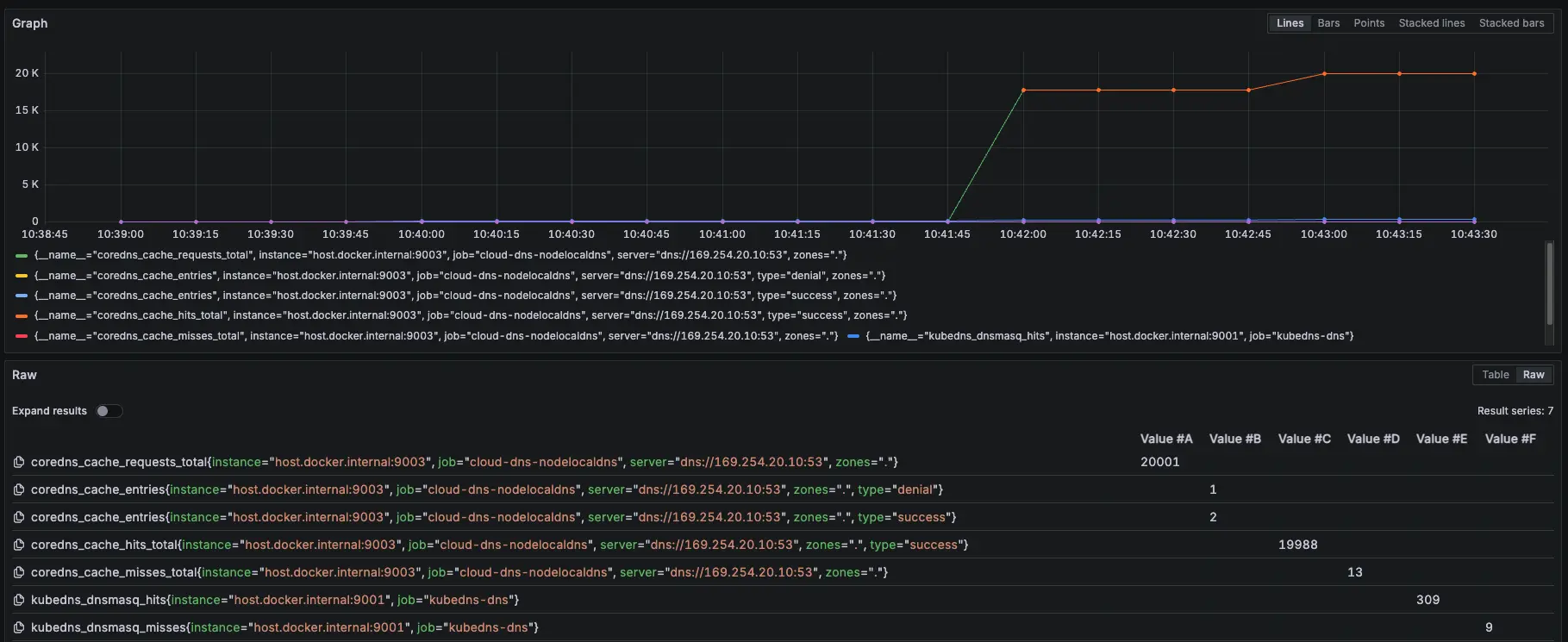
Task: Copy the coredns_cache_entries success row
Action: point(18,518)
